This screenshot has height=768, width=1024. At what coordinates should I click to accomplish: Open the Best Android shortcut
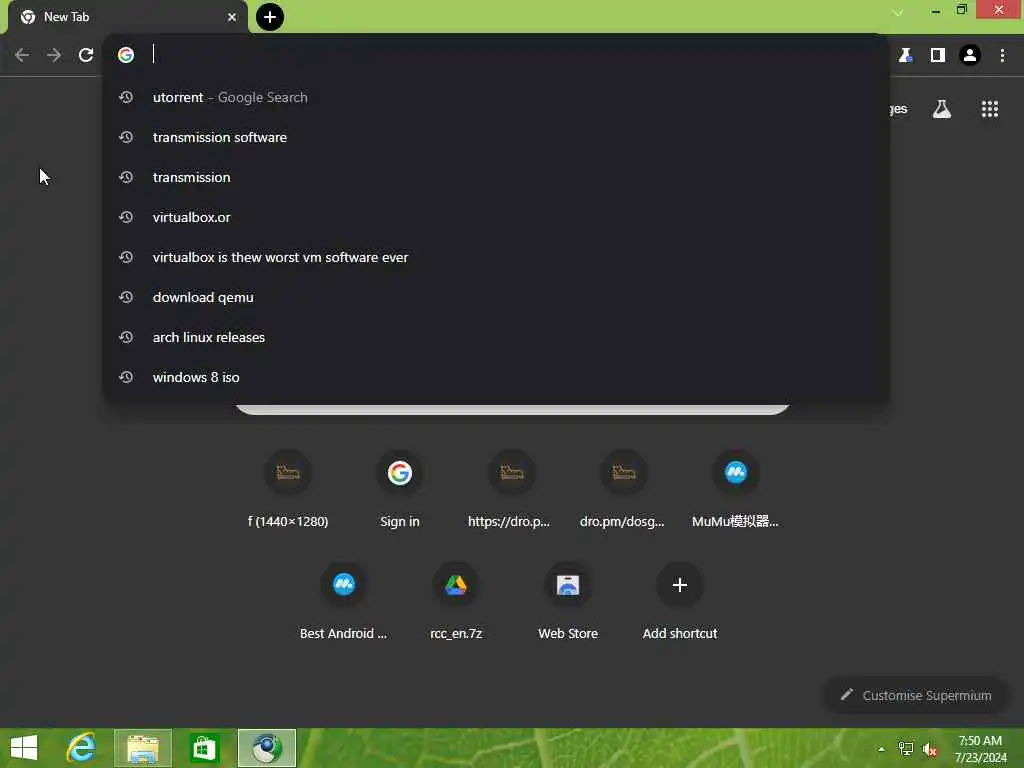point(344,601)
